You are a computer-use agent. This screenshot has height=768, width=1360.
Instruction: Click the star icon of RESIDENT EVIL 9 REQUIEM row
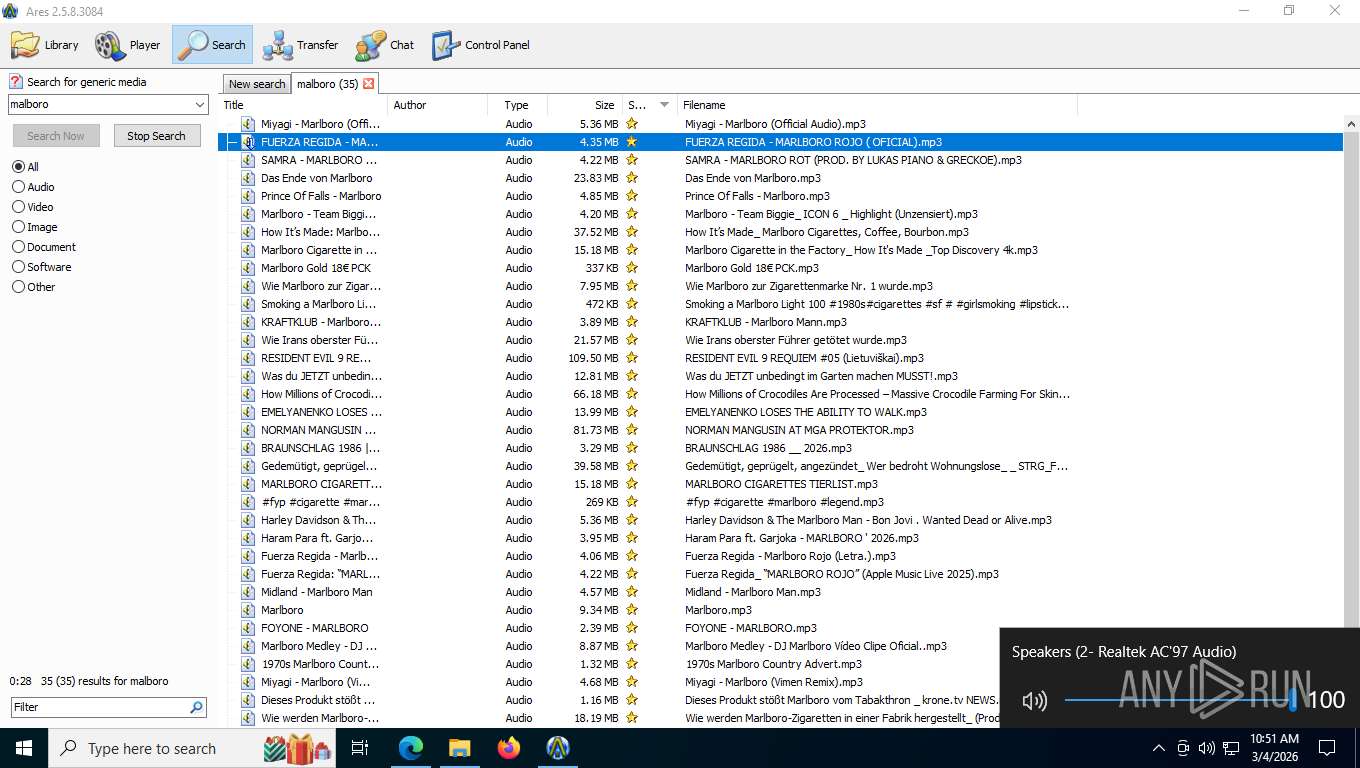[632, 358]
